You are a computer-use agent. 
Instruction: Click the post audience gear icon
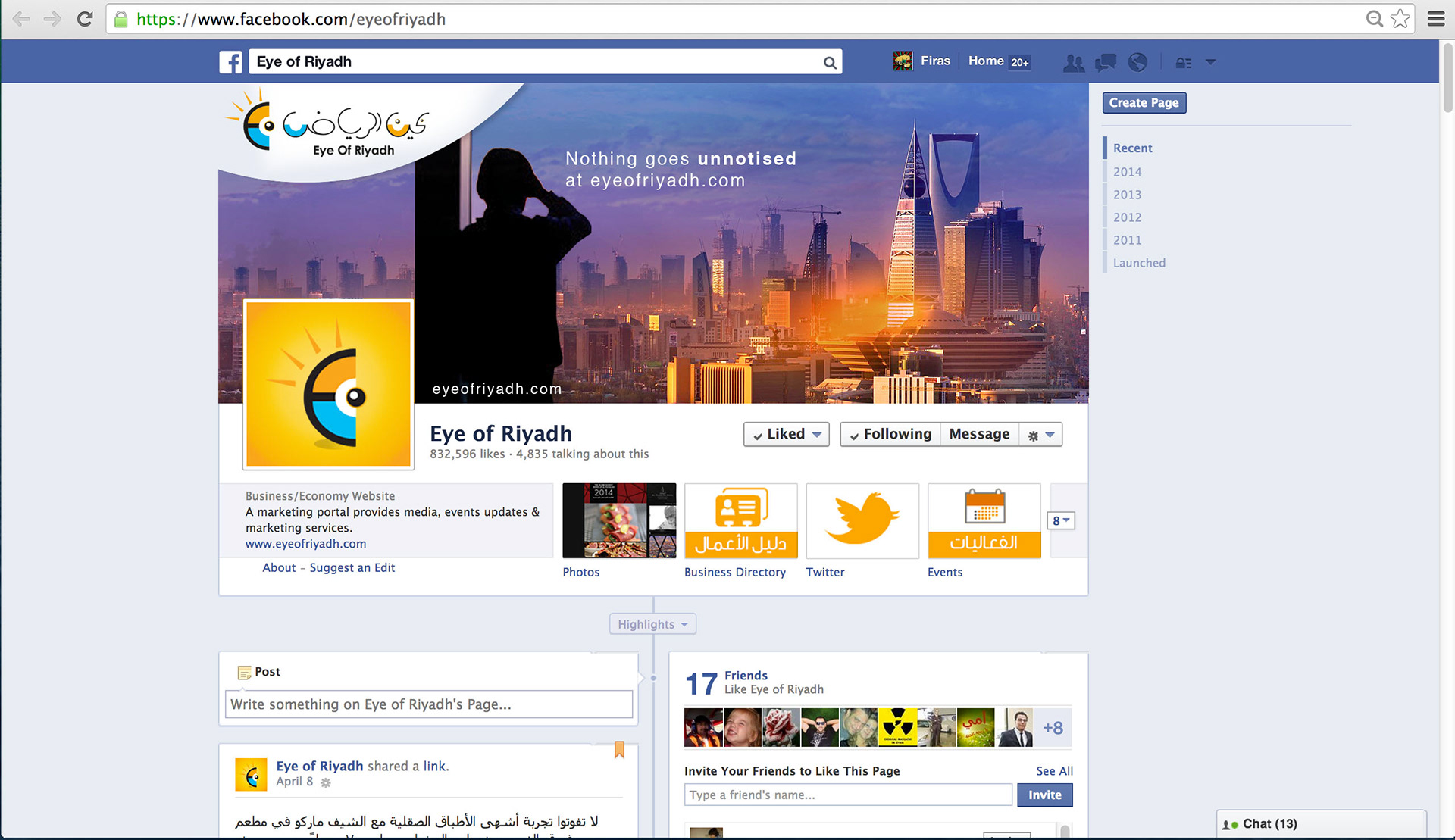click(326, 782)
